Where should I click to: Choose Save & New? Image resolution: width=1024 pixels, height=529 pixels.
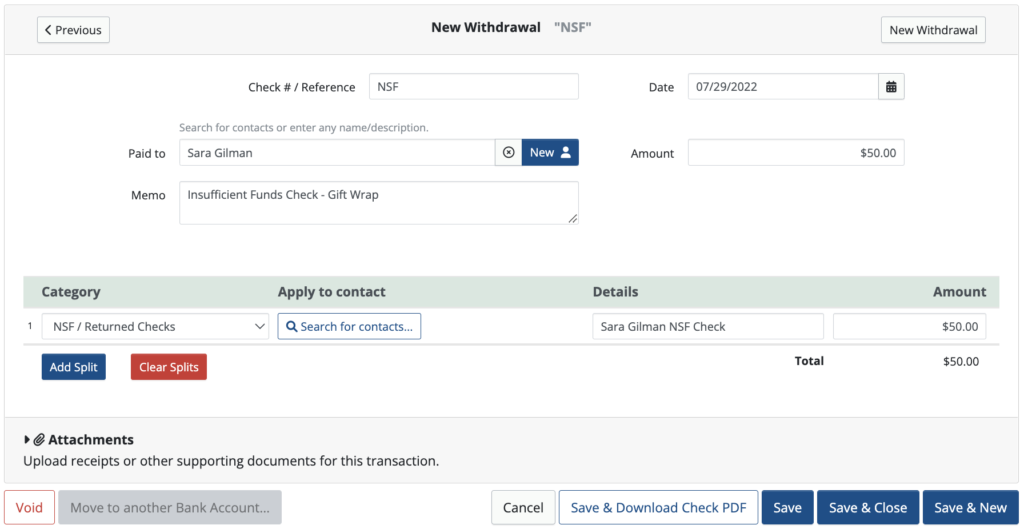pyautogui.click(x=970, y=507)
